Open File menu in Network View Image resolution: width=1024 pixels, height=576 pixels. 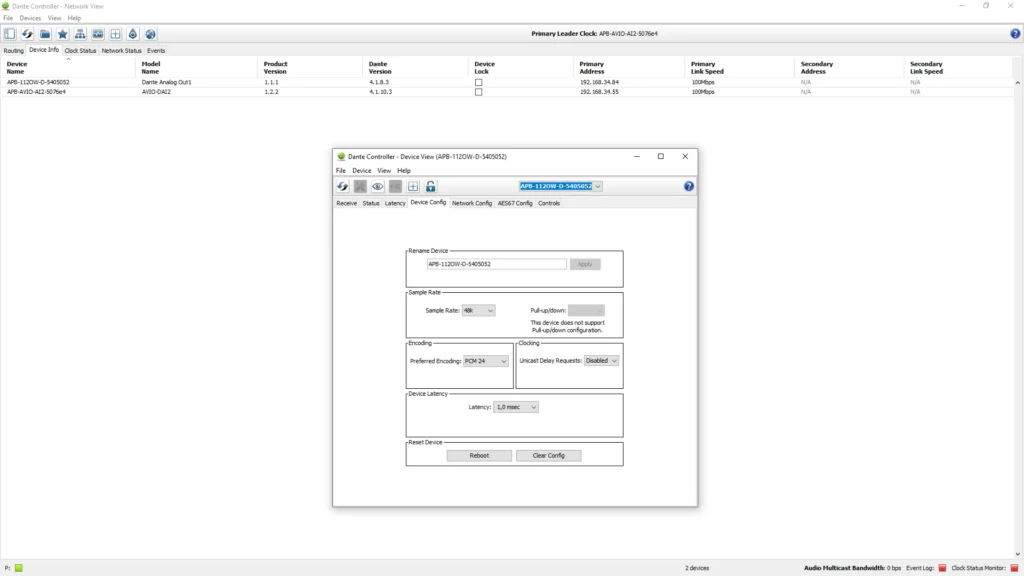pyautogui.click(x=8, y=18)
